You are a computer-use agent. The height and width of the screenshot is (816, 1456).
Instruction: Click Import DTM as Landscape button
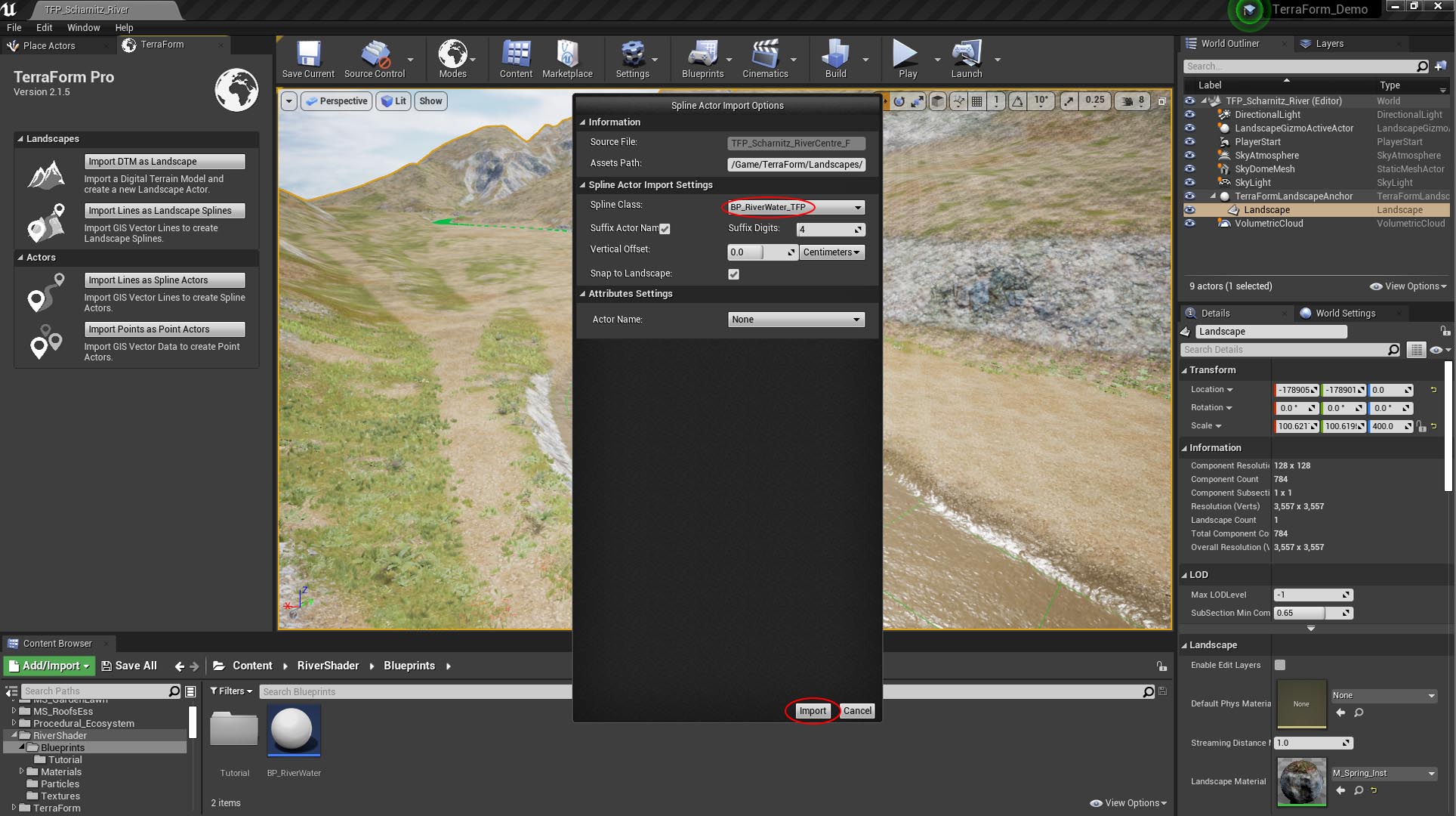165,162
